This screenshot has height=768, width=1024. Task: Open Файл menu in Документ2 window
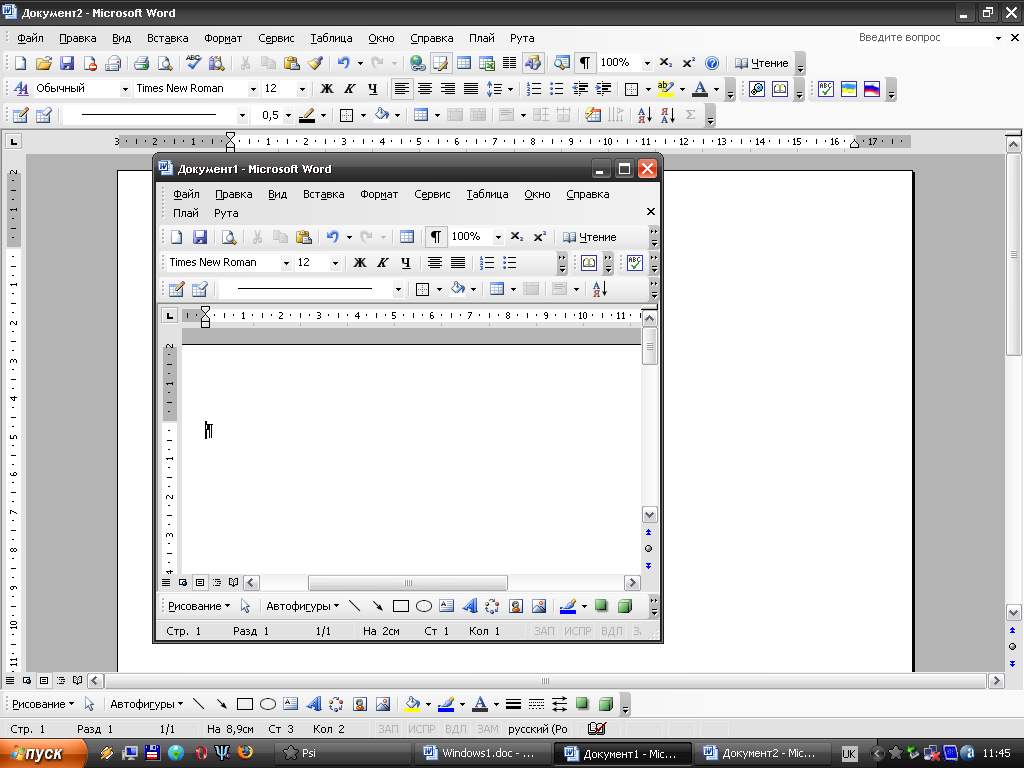tap(30, 39)
